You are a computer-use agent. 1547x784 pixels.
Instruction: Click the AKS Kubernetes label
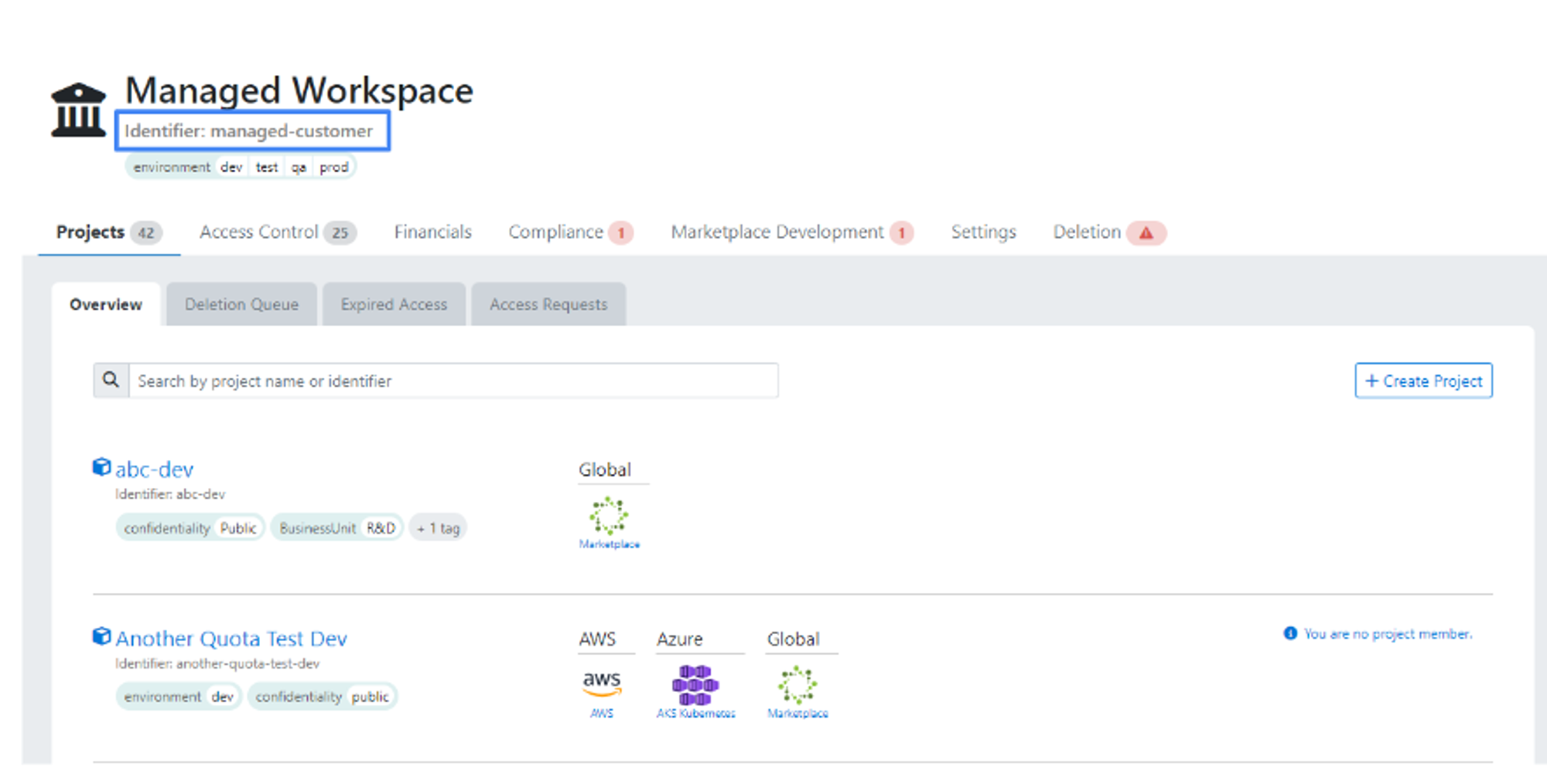click(696, 714)
